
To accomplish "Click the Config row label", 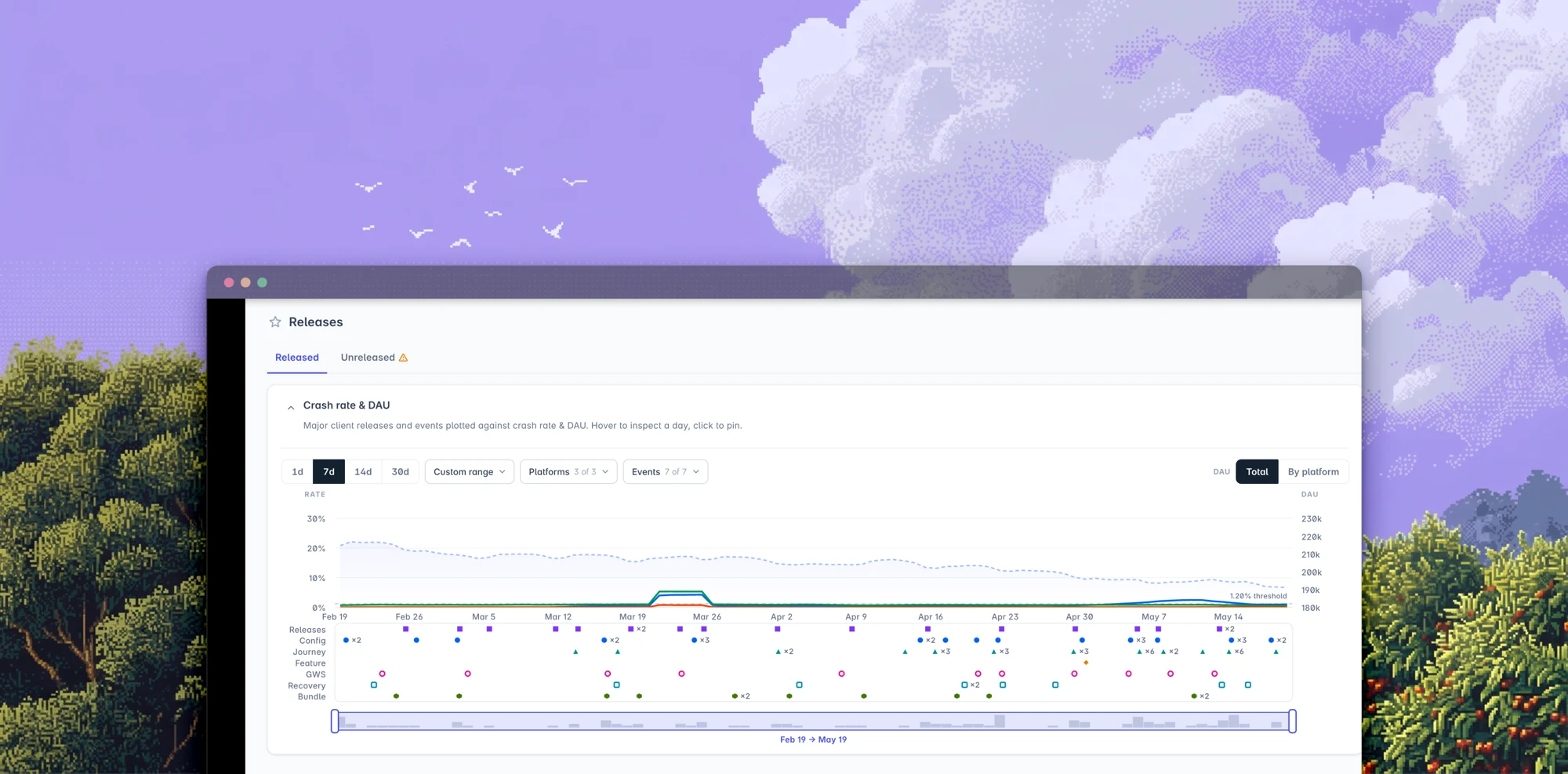I will tap(312, 641).
